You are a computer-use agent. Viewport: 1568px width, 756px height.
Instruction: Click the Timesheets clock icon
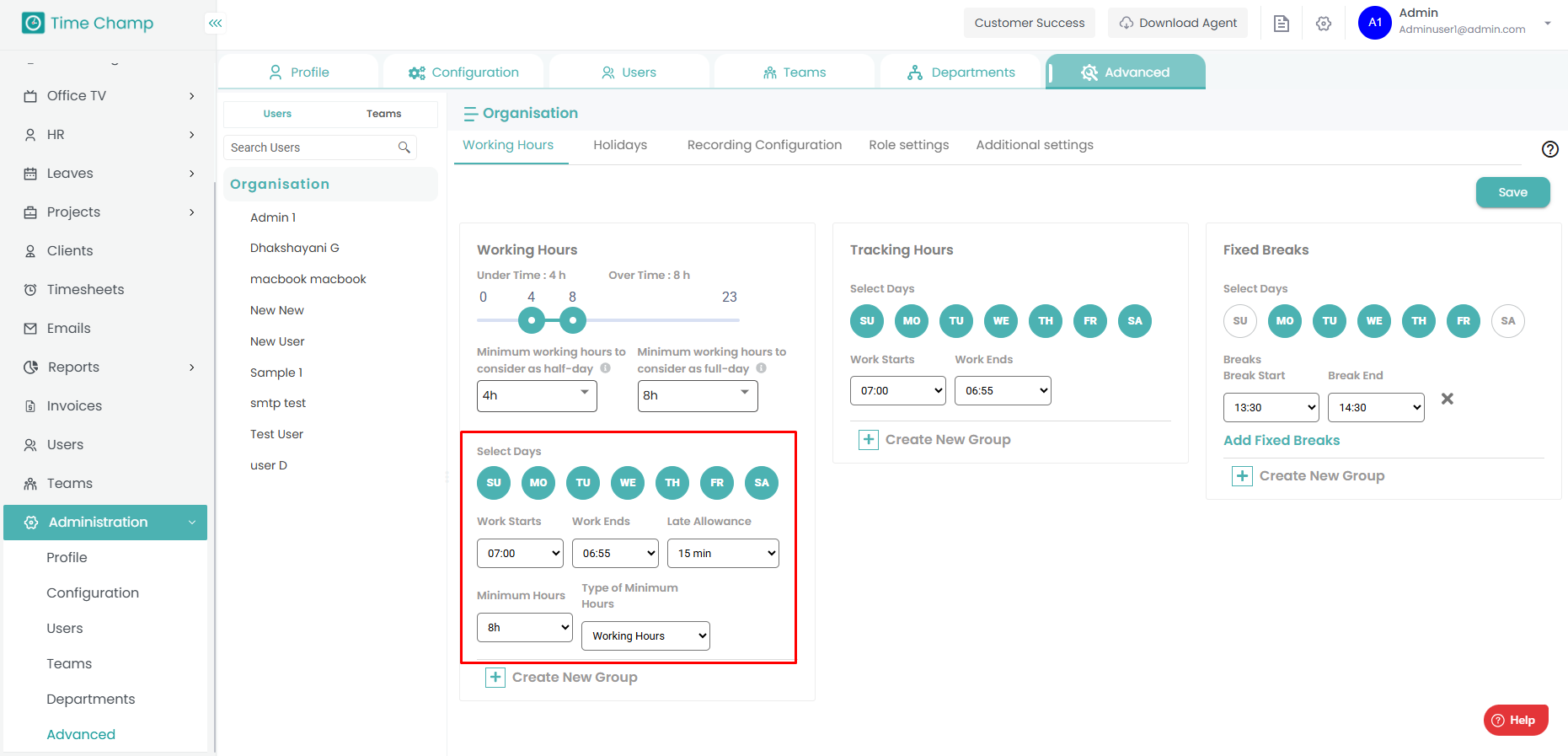30,290
